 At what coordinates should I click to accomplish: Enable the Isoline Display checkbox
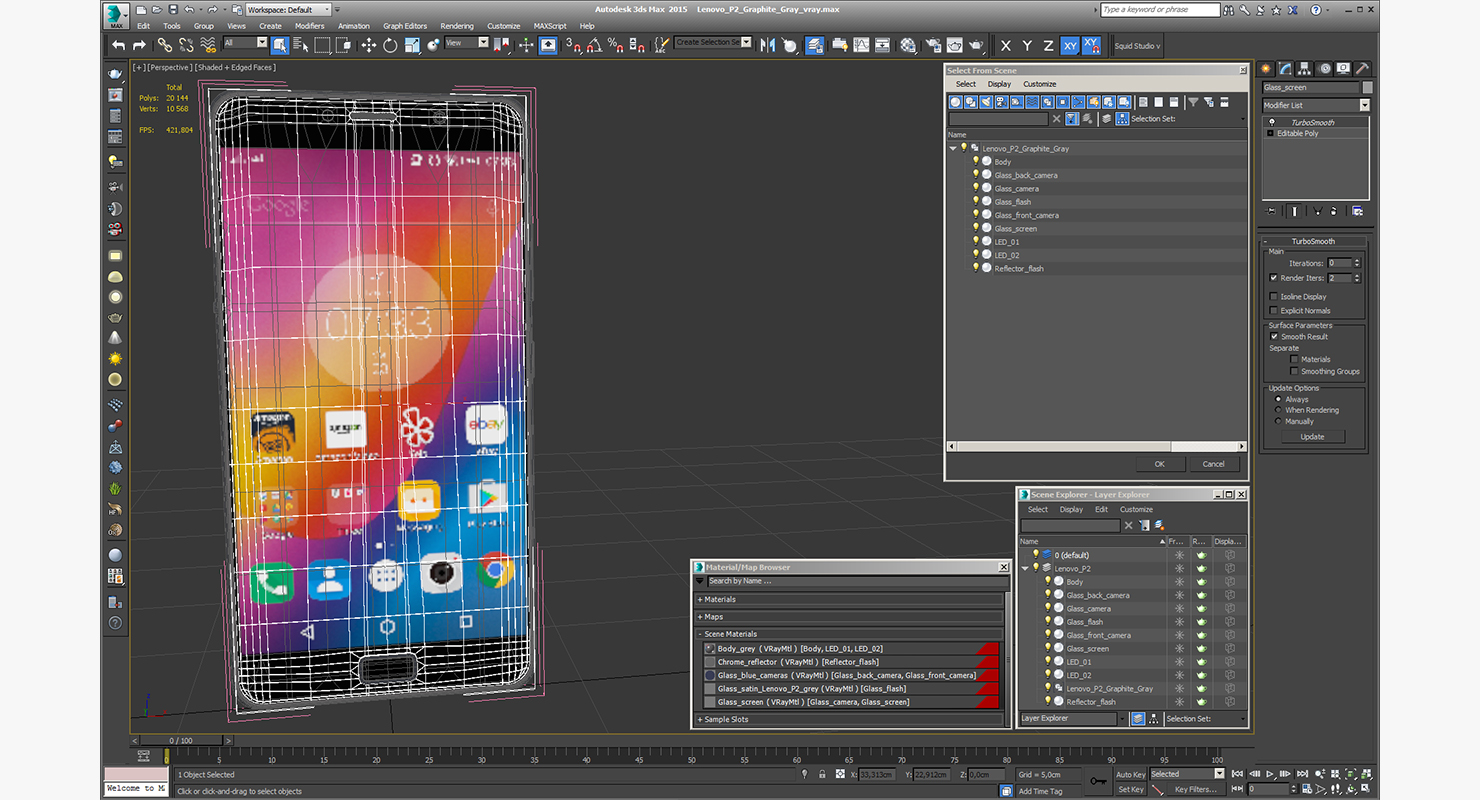(x=1273, y=297)
